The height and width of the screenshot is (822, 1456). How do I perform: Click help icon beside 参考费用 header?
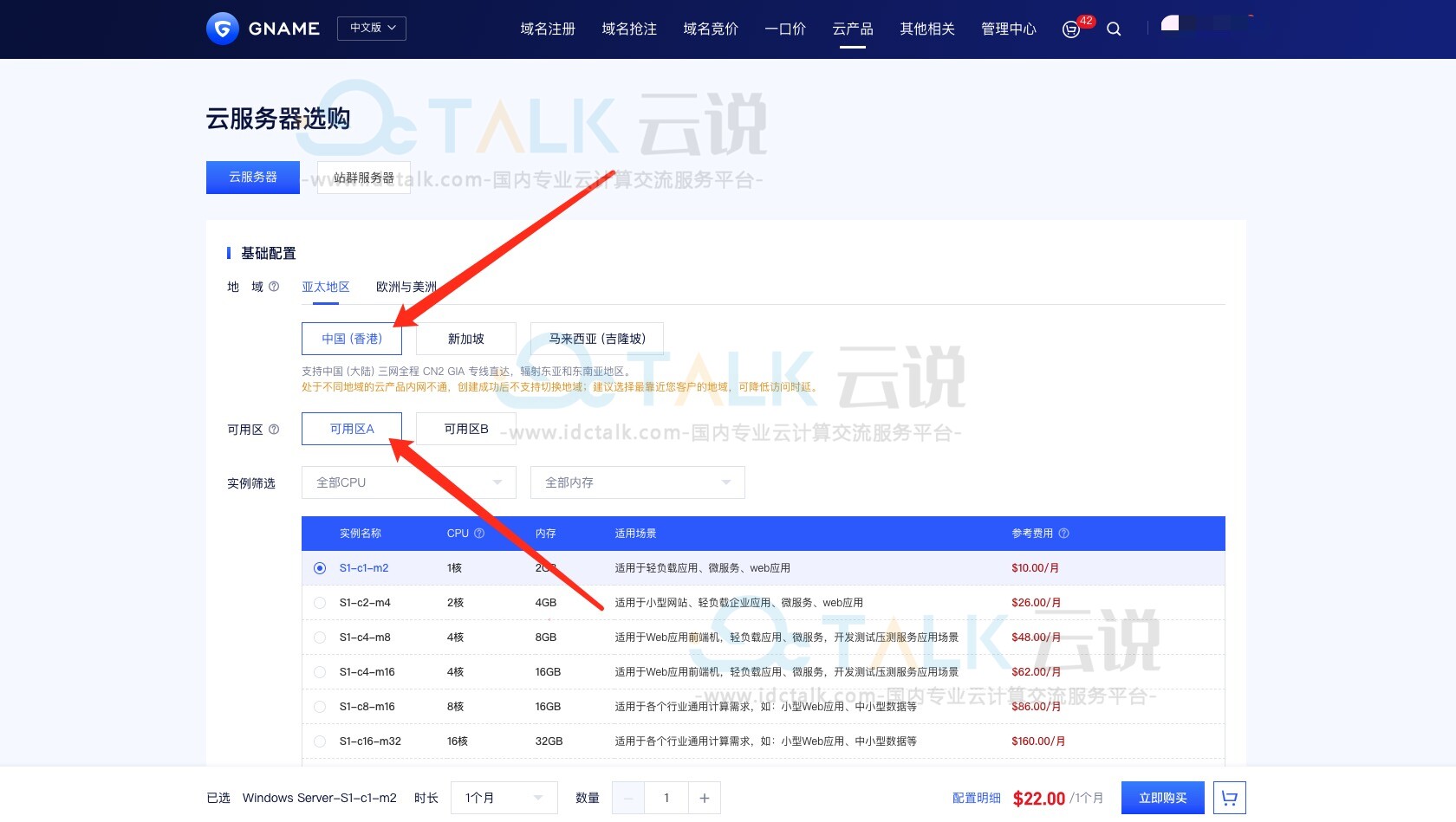tap(1064, 534)
